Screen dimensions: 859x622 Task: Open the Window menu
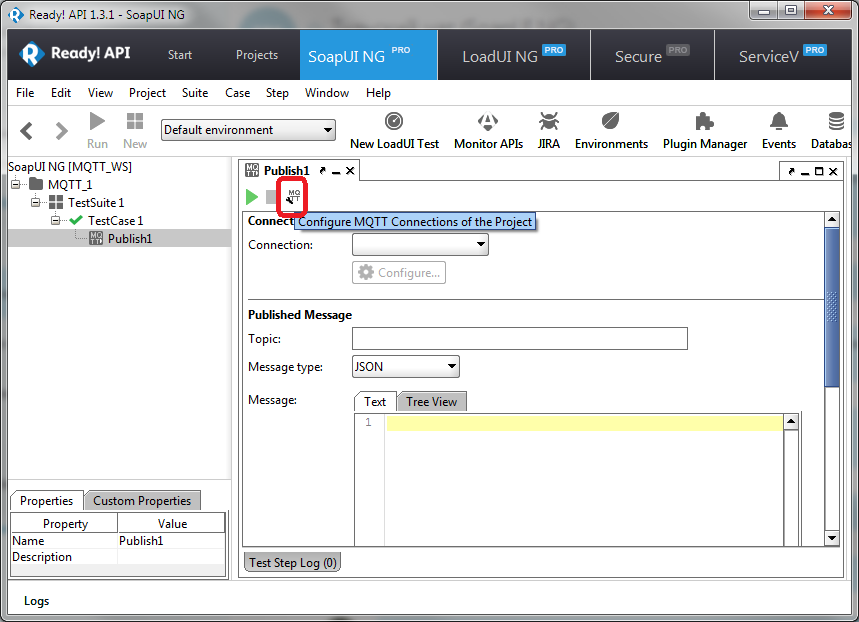327,93
